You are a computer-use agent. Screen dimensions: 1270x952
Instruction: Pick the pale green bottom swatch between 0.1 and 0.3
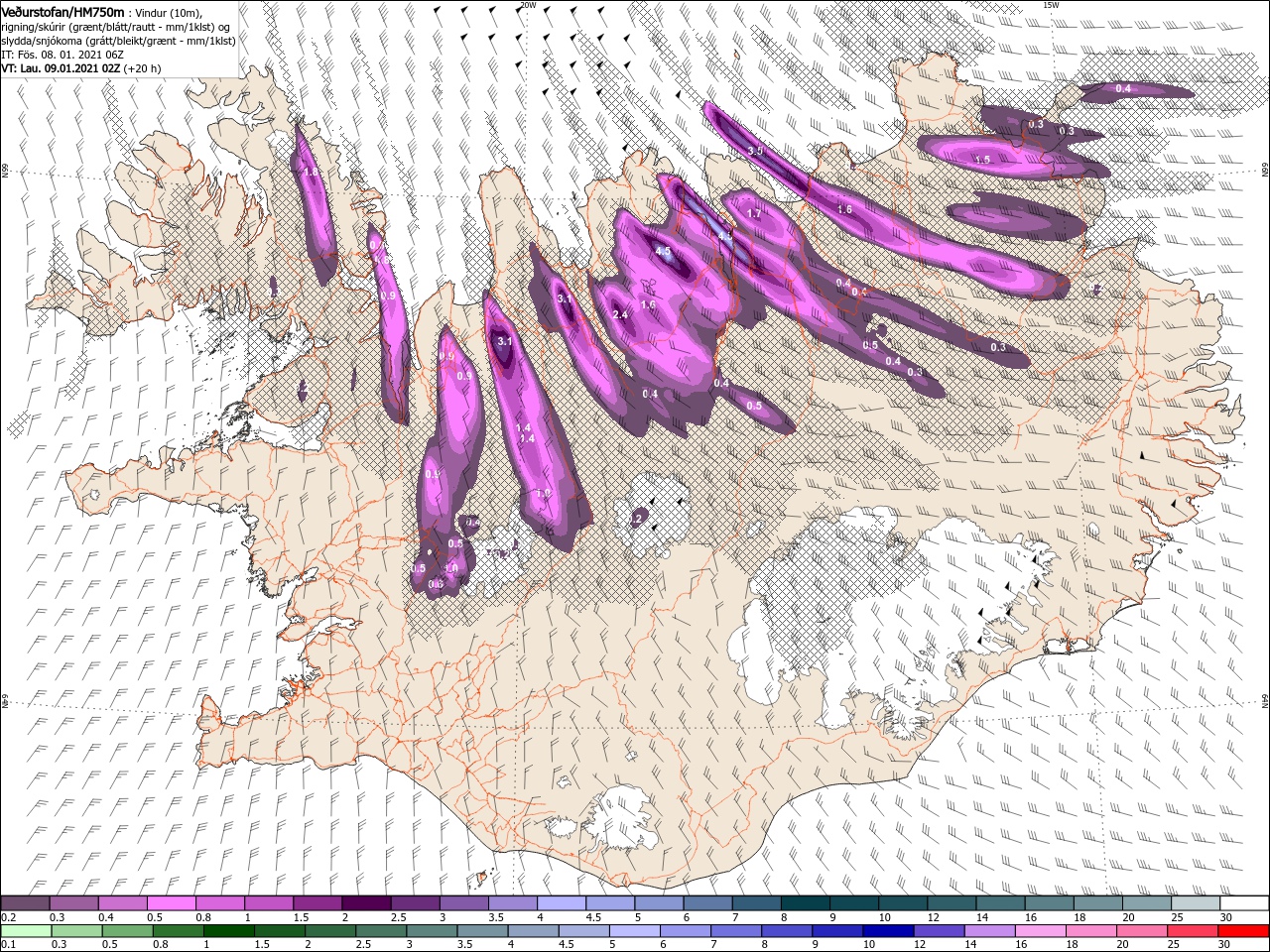(x=25, y=931)
